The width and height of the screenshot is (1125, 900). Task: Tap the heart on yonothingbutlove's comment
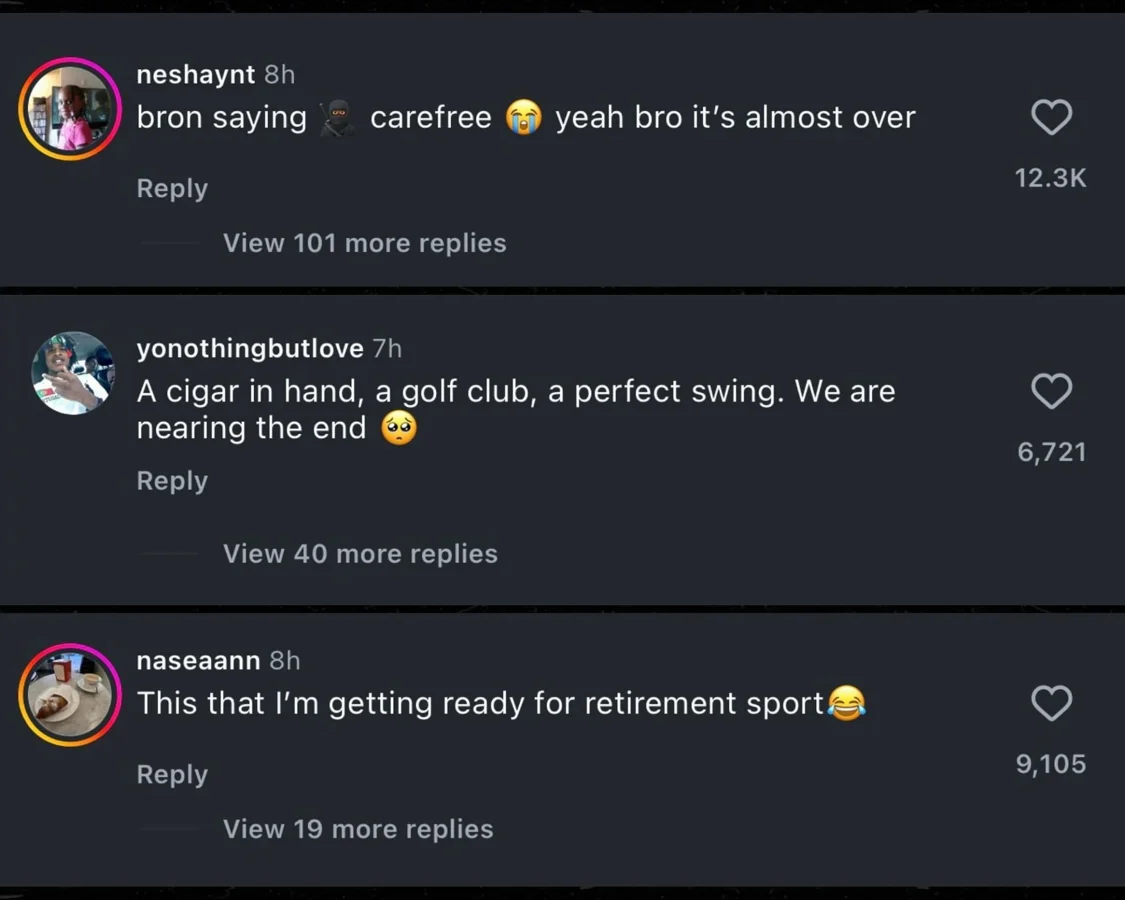1051,392
